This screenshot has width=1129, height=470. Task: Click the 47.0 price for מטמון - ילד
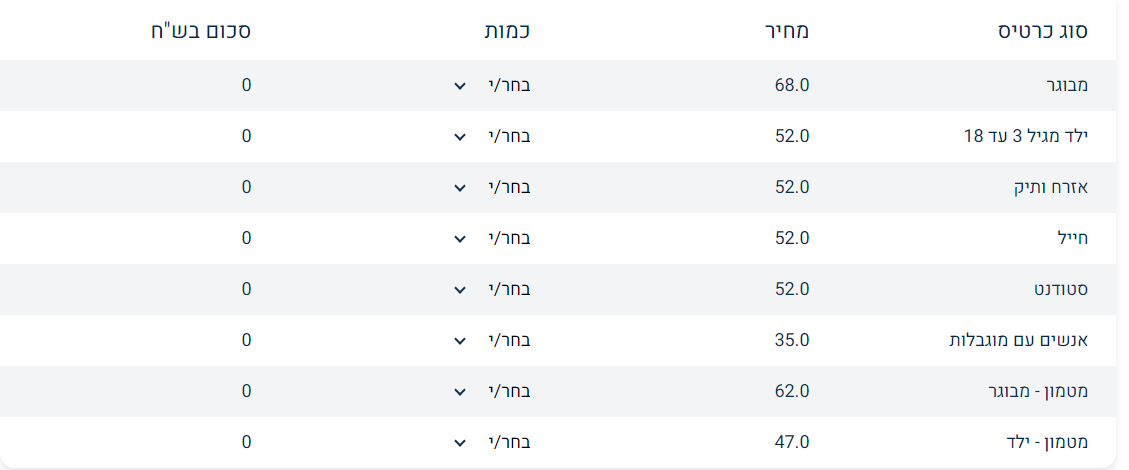(791, 442)
